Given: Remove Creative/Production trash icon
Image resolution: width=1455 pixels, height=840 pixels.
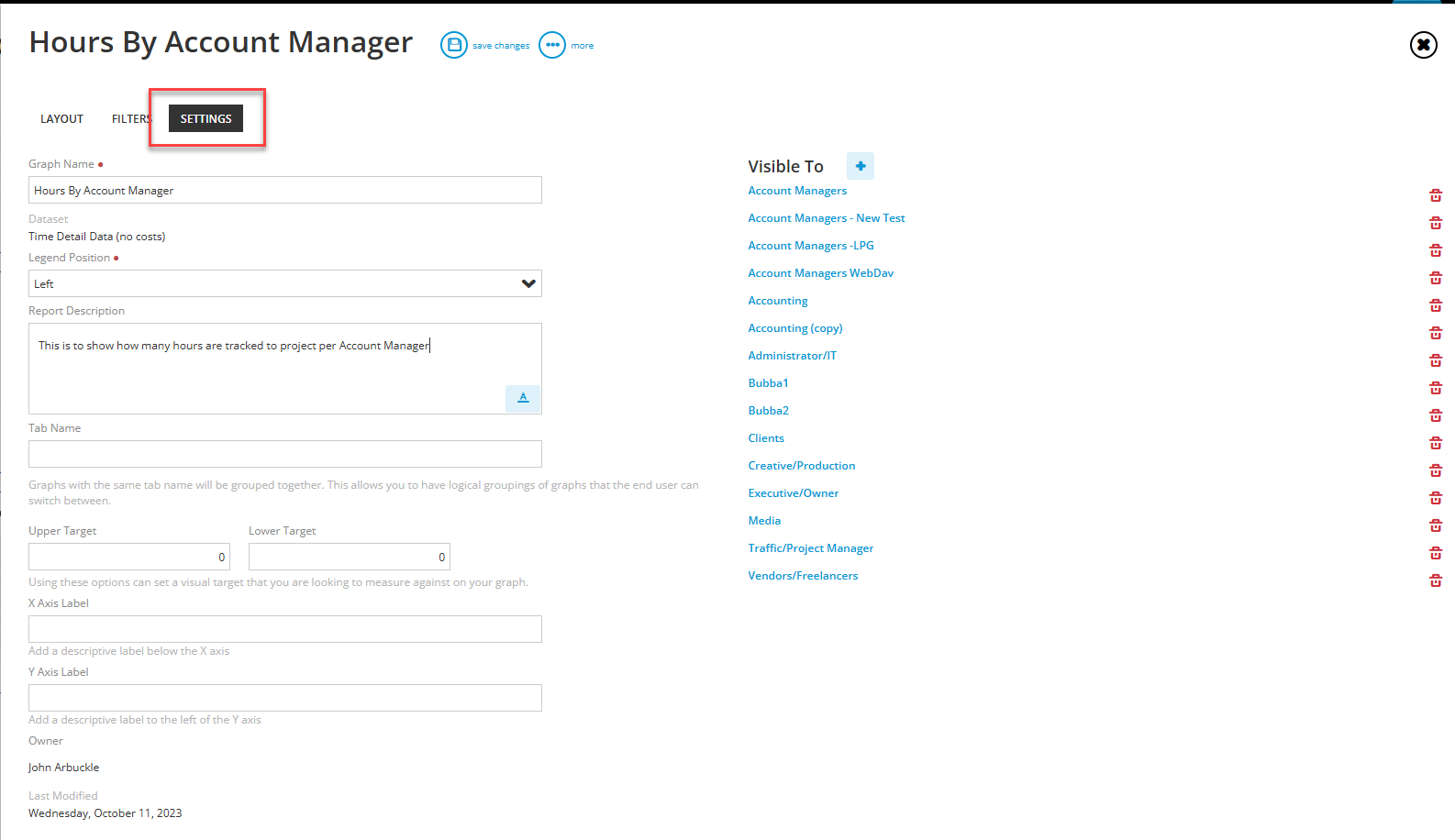Looking at the screenshot, I should point(1436,470).
